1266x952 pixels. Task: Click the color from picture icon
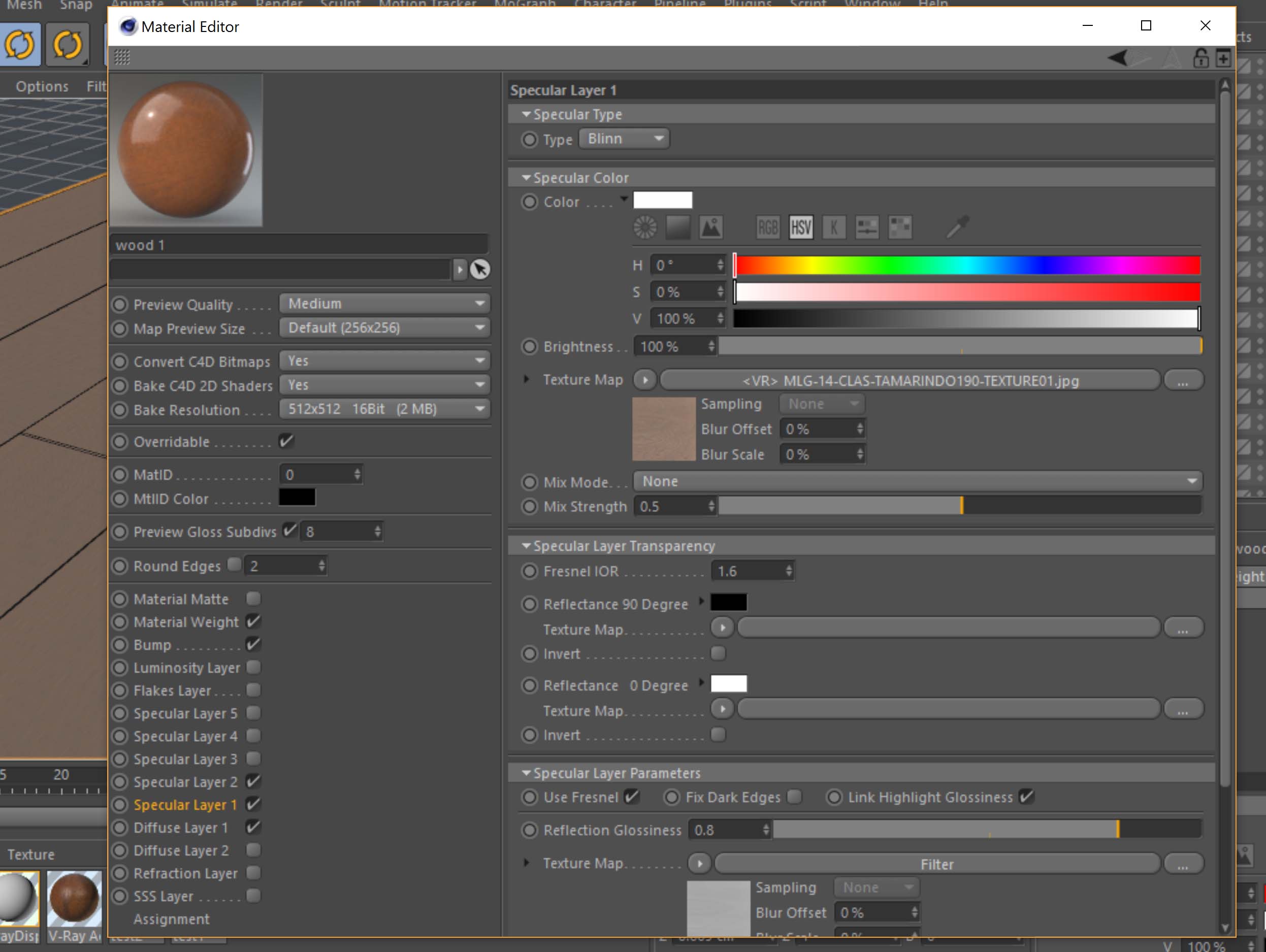point(711,227)
